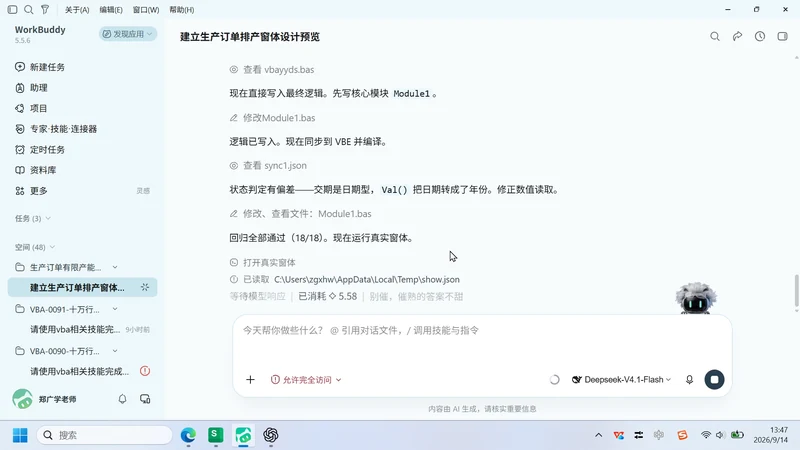The height and width of the screenshot is (450, 800).
Task: Open the 编辑(E) menu
Action: coord(111,10)
